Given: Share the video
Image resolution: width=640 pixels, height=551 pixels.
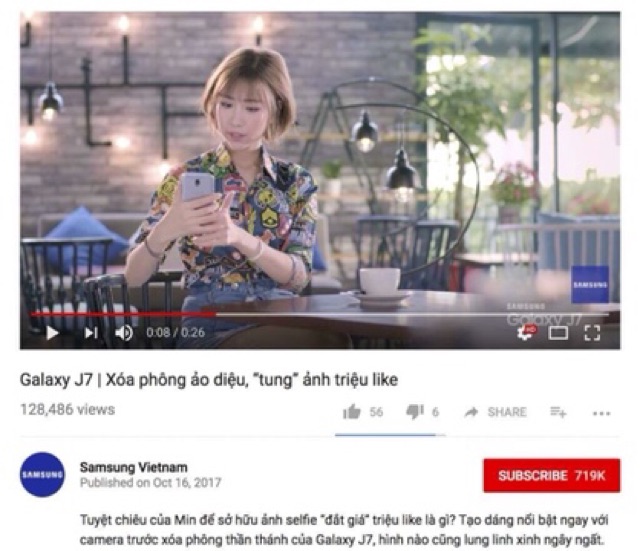Looking at the screenshot, I should [496, 412].
